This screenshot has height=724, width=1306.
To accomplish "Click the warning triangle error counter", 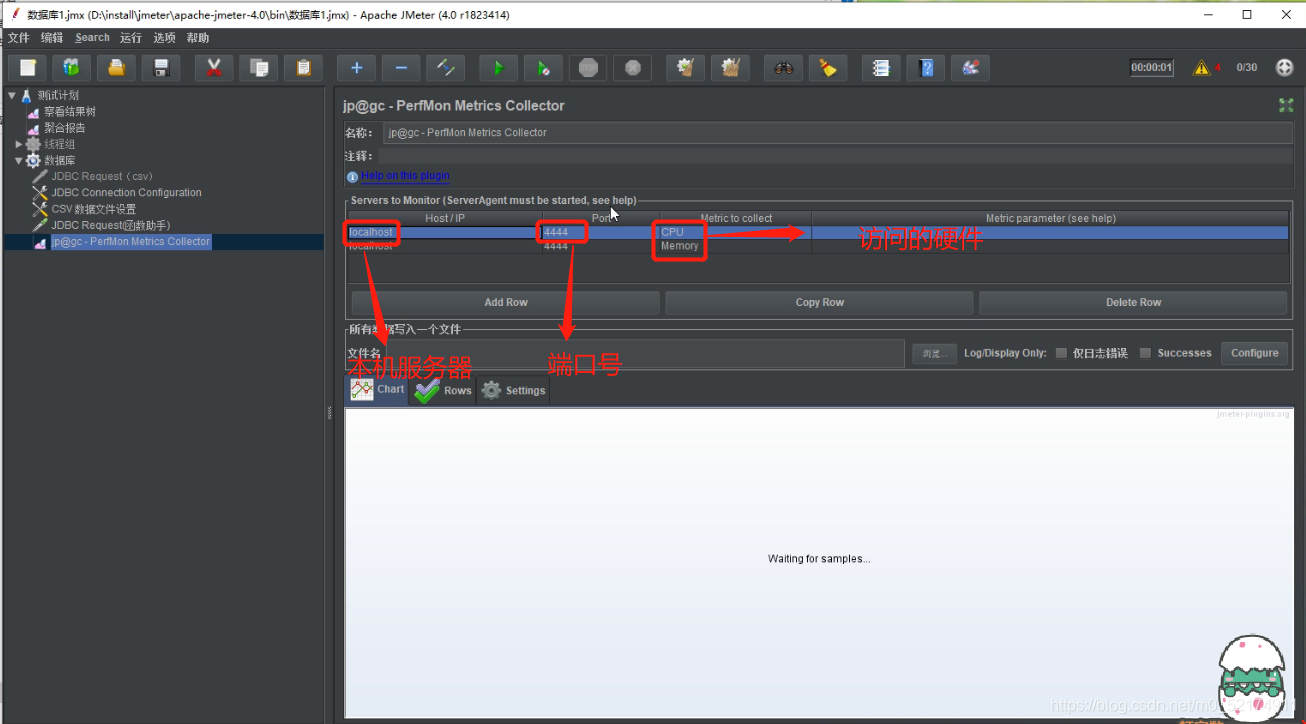I will click(1202, 68).
